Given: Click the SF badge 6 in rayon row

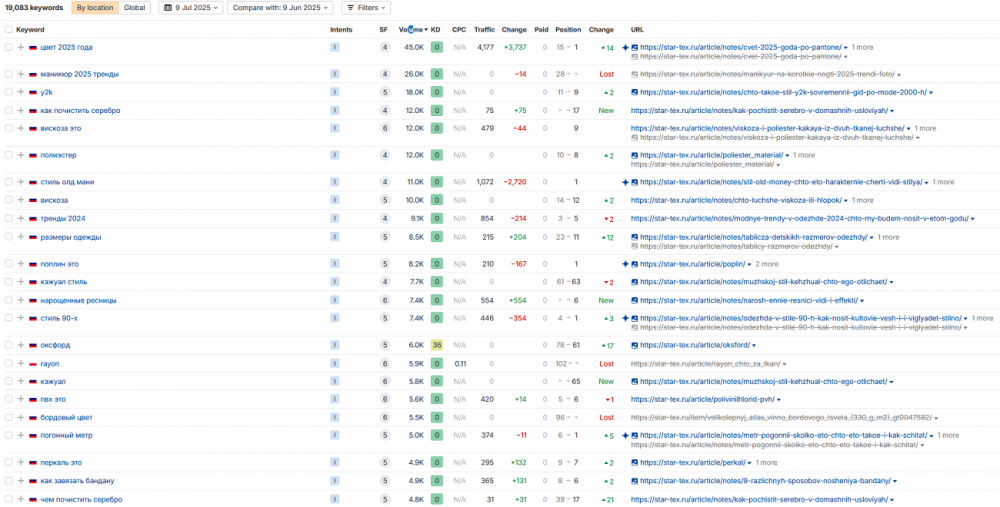Looking at the screenshot, I should click(384, 364).
